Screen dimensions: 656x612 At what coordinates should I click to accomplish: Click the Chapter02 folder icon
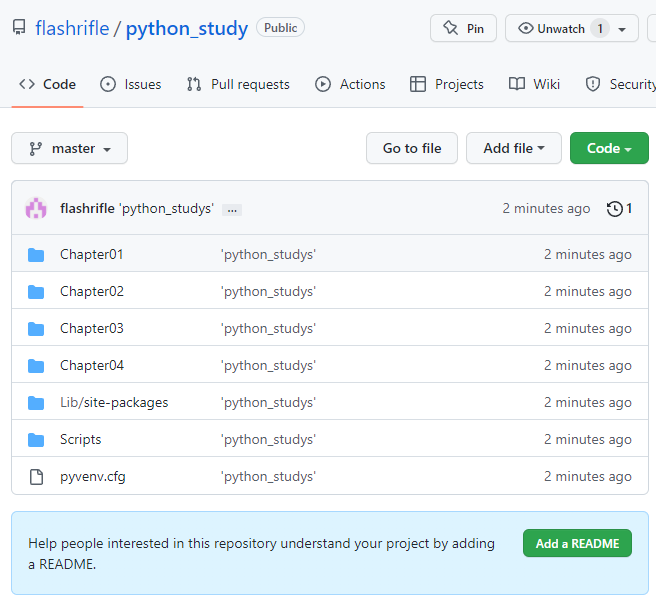tap(36, 292)
